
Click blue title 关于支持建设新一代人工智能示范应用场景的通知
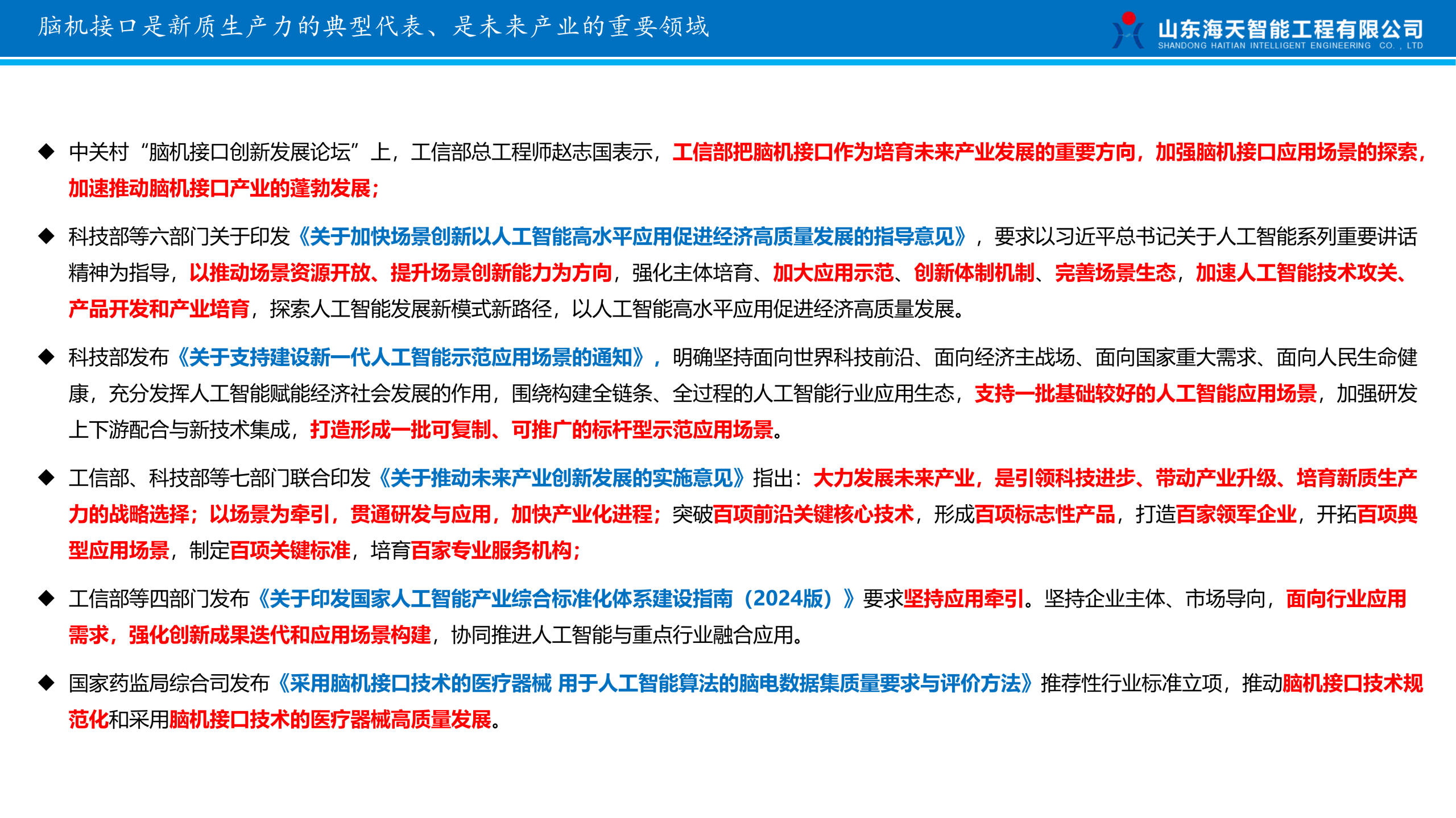click(411, 358)
